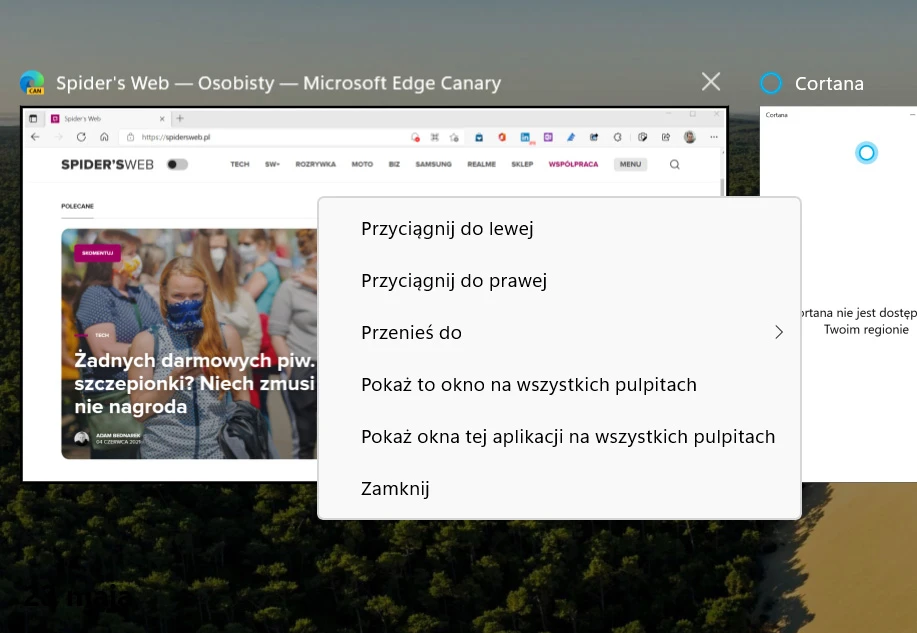The image size is (917, 633).
Task: Toggle the dark mode switch next to logo
Action: (177, 164)
